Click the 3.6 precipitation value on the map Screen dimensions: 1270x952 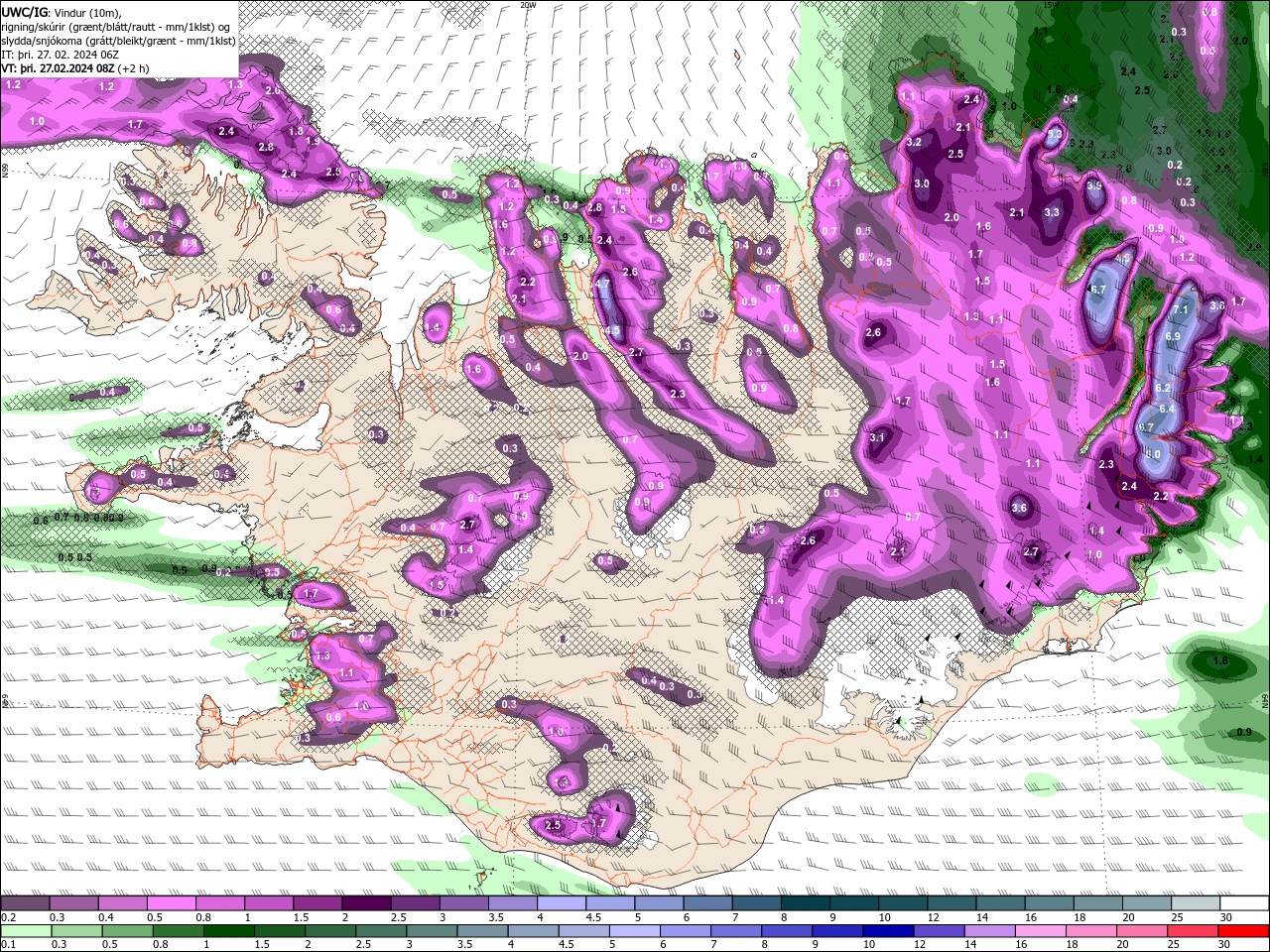[x=1019, y=508]
